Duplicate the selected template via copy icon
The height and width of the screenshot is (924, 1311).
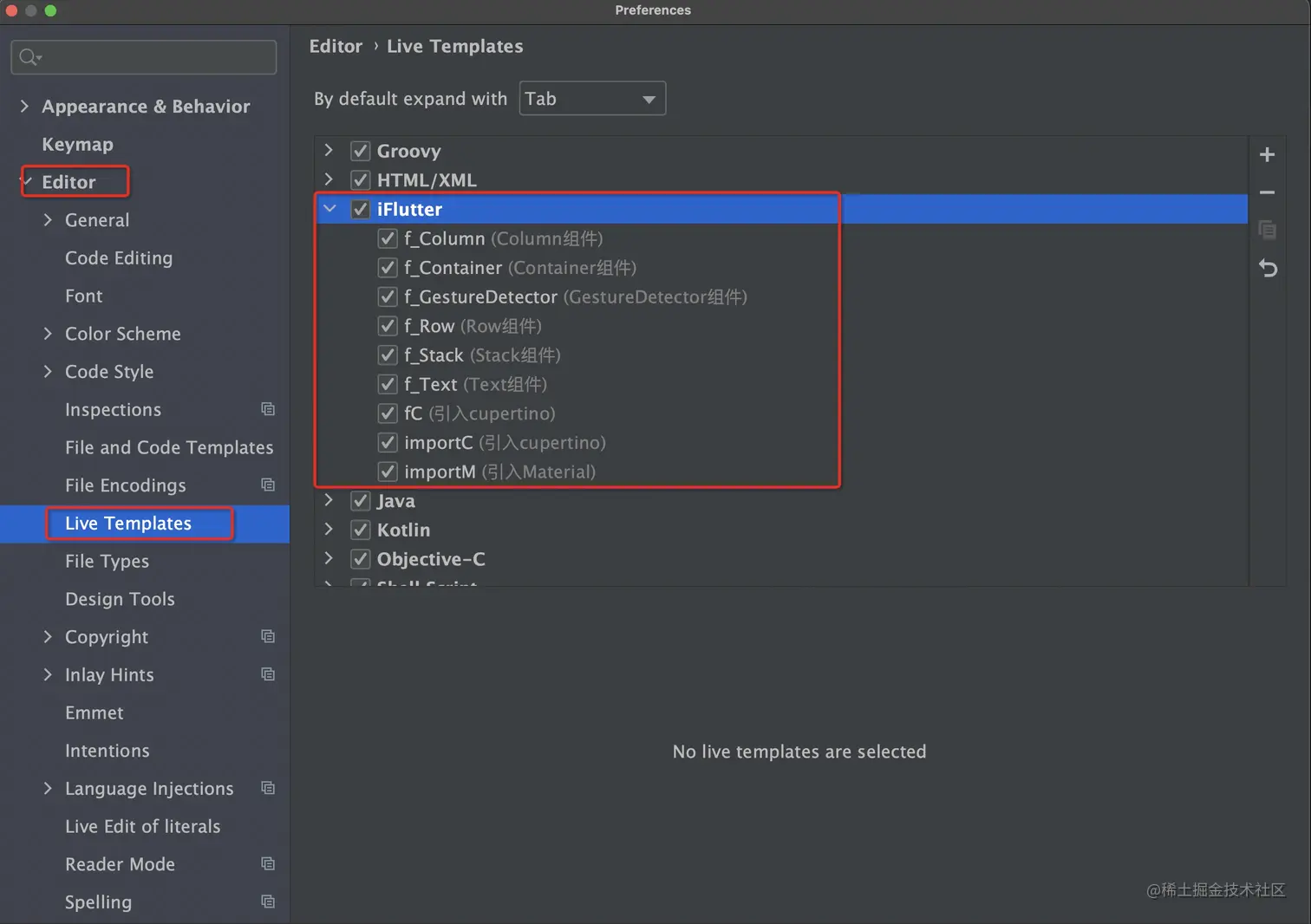click(1267, 230)
